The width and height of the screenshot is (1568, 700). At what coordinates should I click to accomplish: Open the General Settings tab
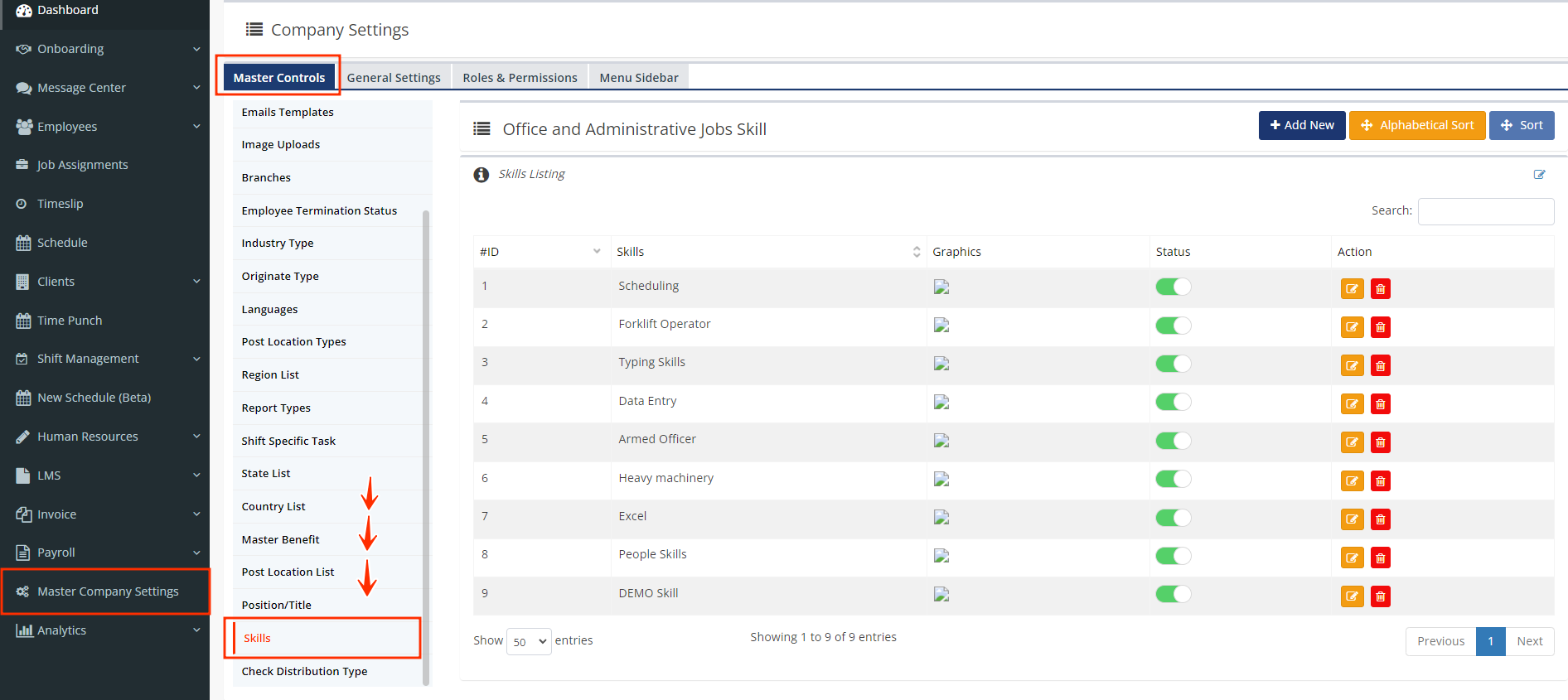pyautogui.click(x=394, y=78)
